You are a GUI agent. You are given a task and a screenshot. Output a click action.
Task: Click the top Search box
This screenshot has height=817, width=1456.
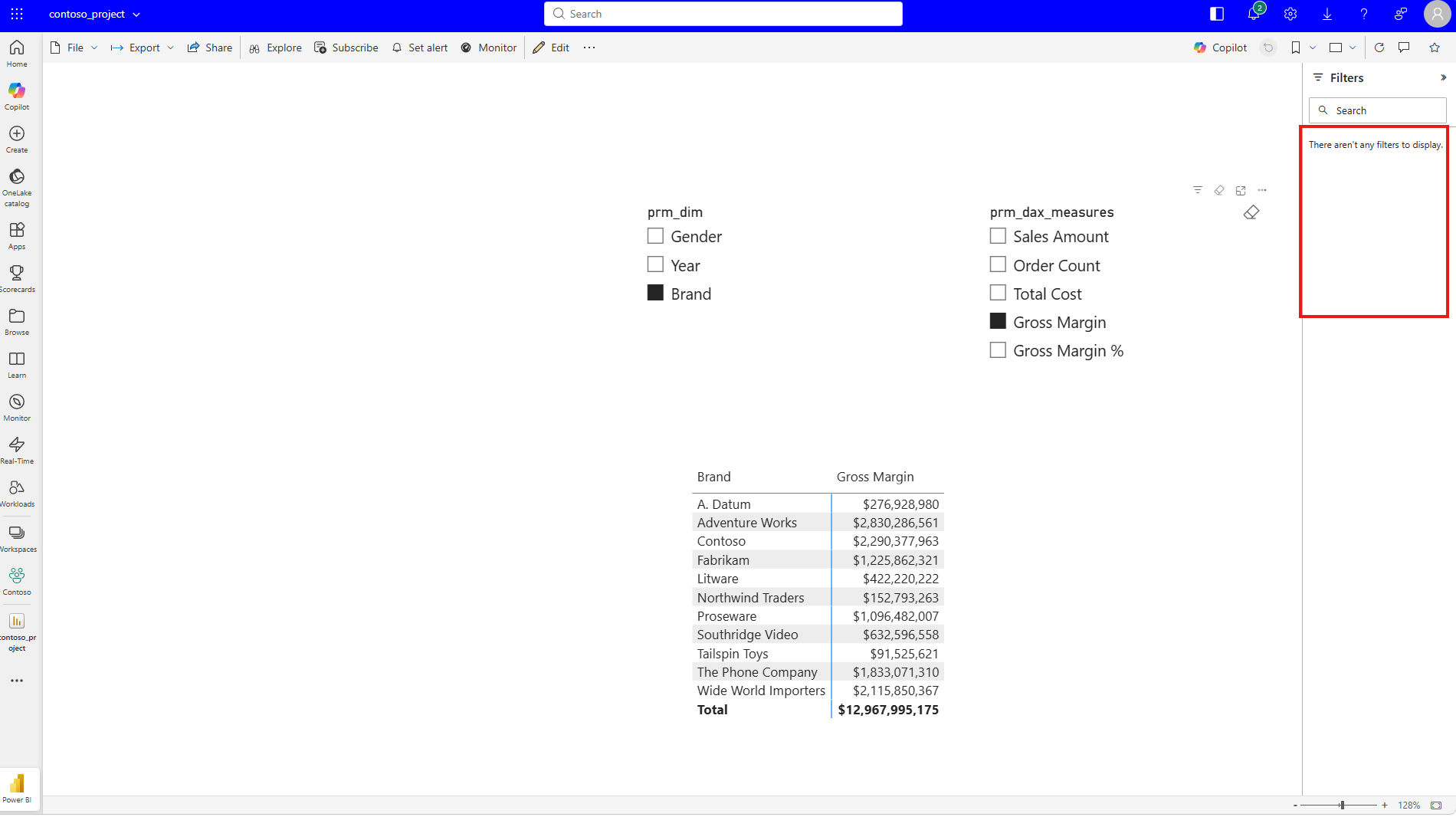coord(723,14)
